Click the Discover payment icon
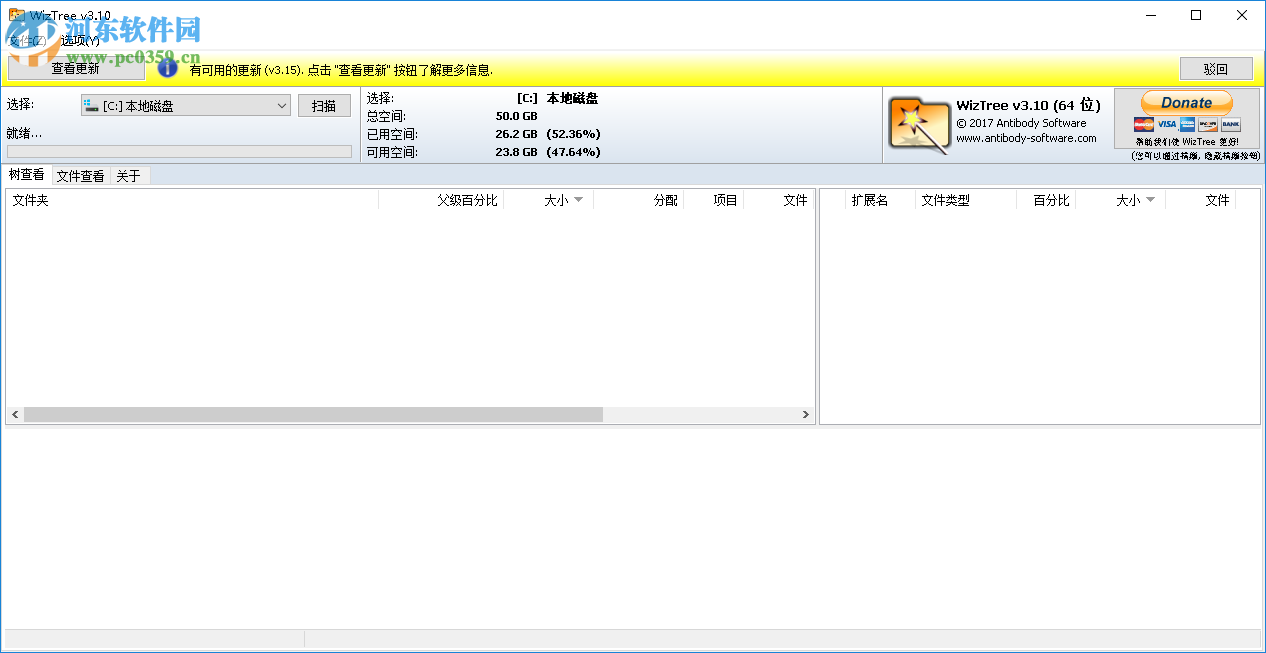The image size is (1266, 653). 1208,124
